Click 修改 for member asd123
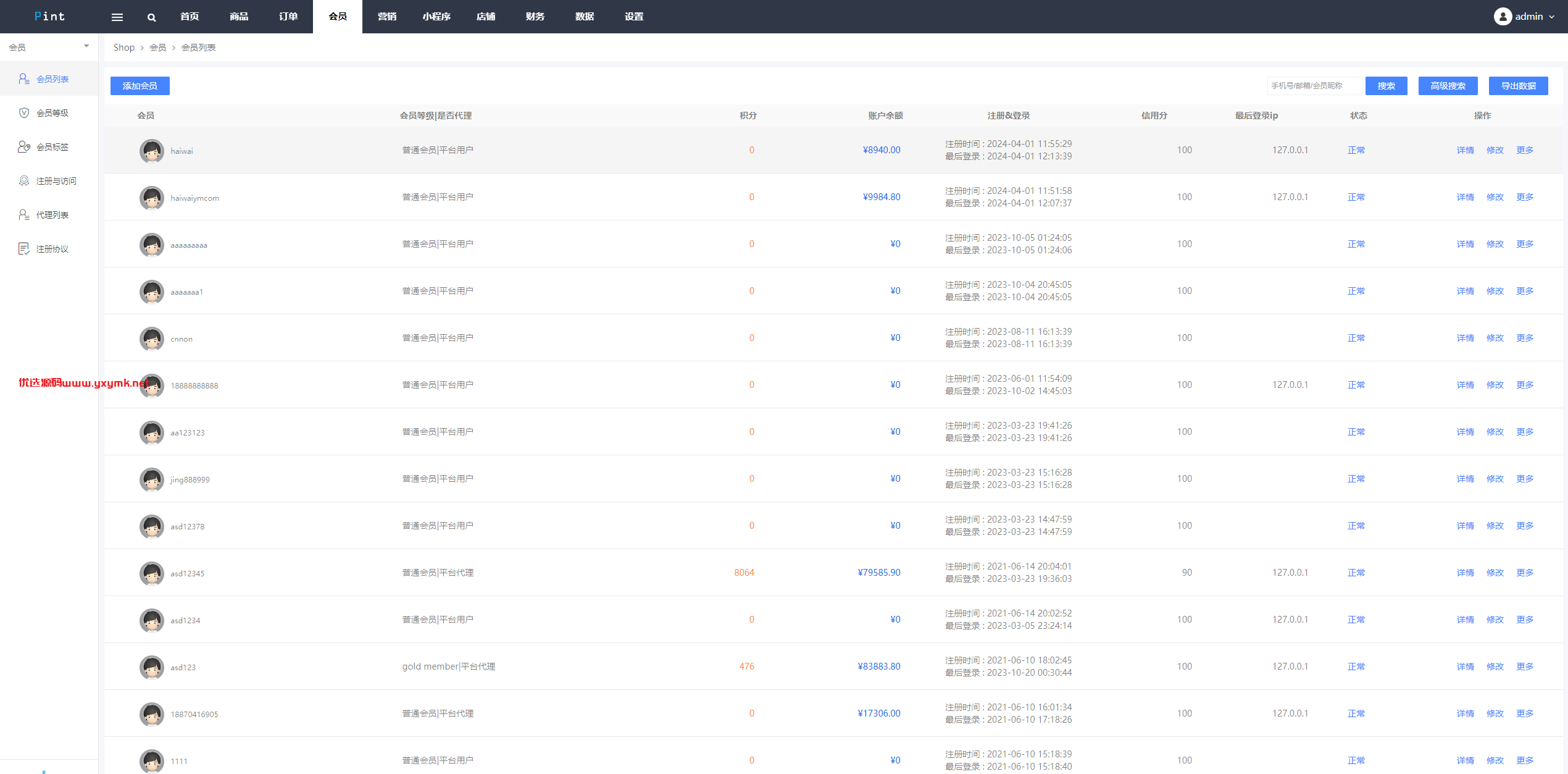The height and width of the screenshot is (774, 1568). 1495,667
